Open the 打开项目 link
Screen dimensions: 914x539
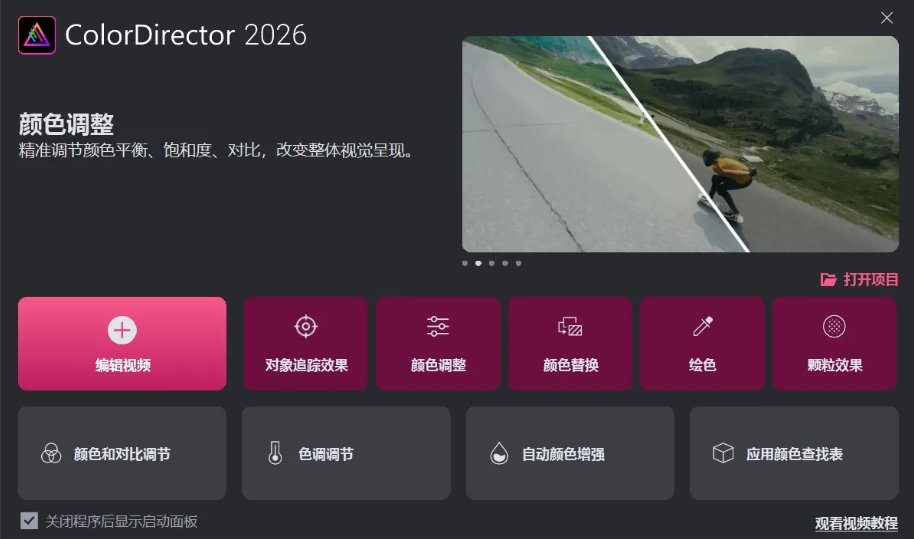[860, 280]
